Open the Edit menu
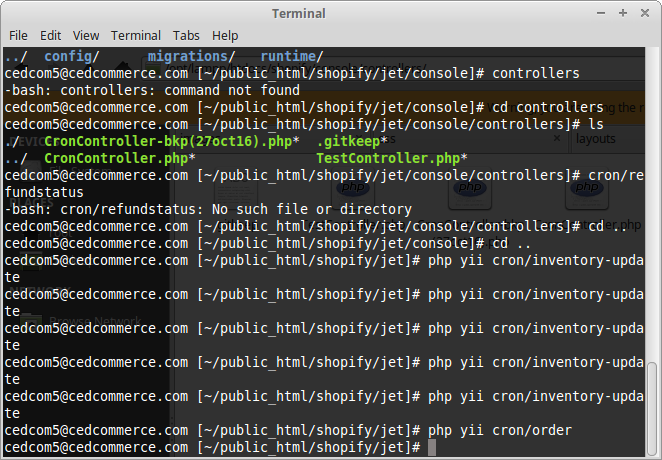The height and width of the screenshot is (460, 662). click(50, 35)
